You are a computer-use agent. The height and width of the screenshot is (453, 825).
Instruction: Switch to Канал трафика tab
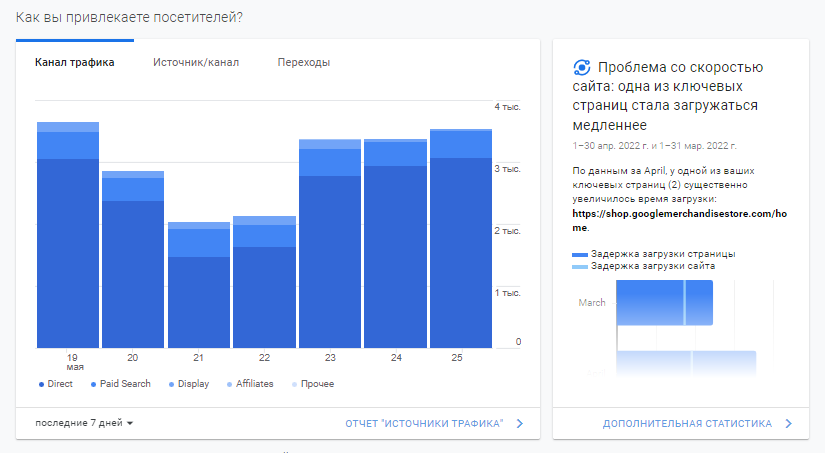74,62
